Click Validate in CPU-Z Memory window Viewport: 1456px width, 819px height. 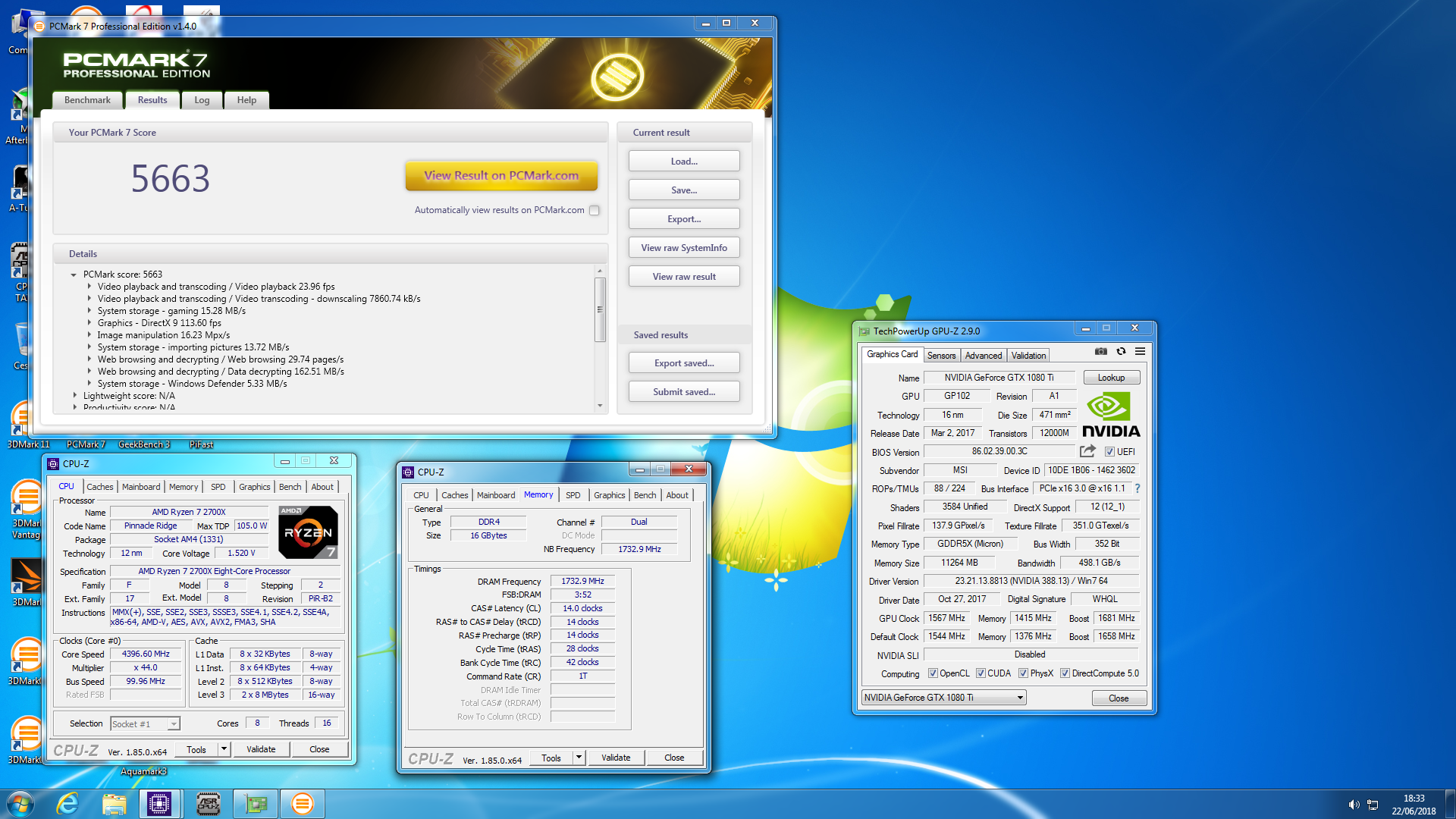pos(616,758)
